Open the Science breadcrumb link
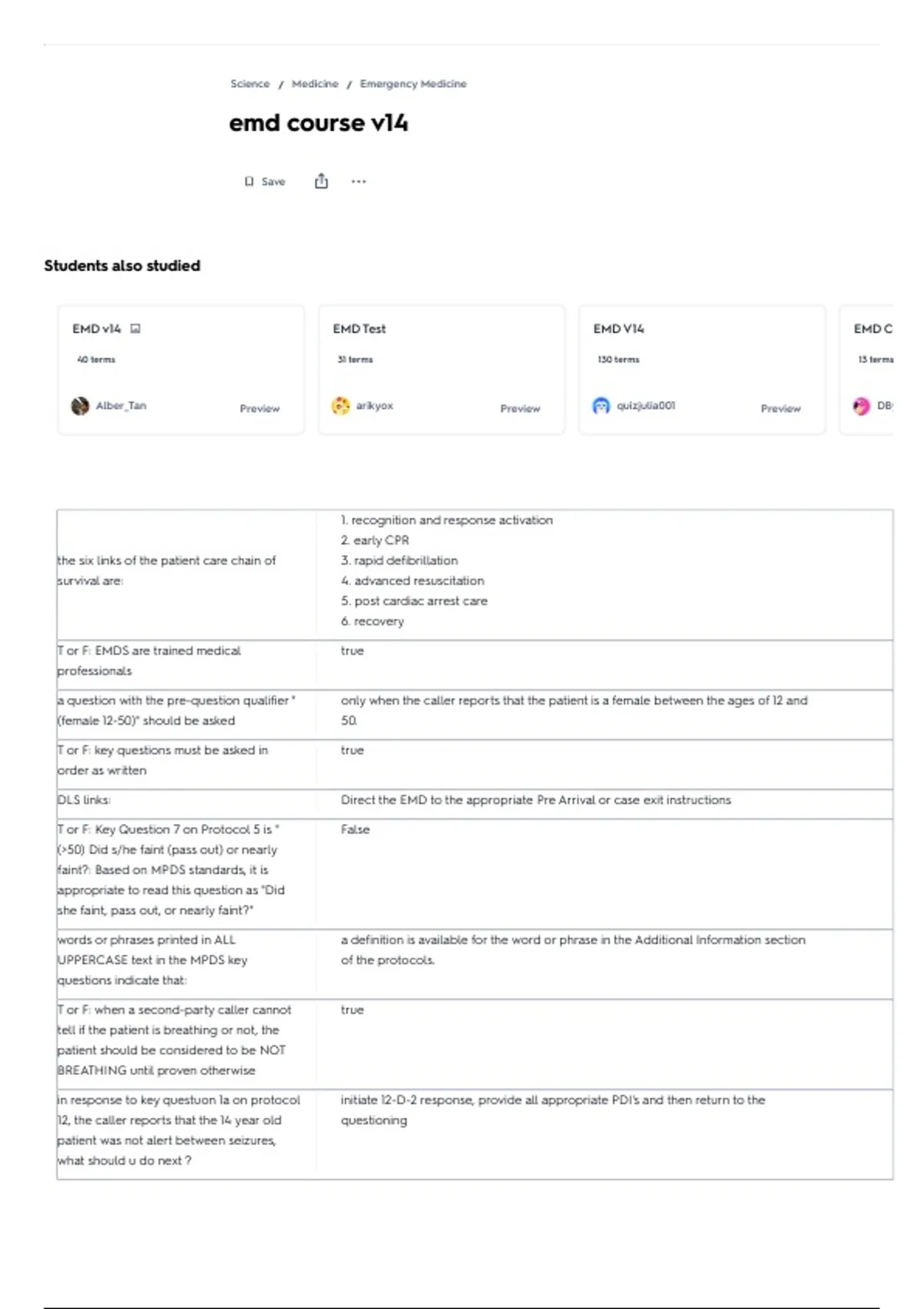Screen dimensions: 924x1309 pyautogui.click(x=250, y=84)
